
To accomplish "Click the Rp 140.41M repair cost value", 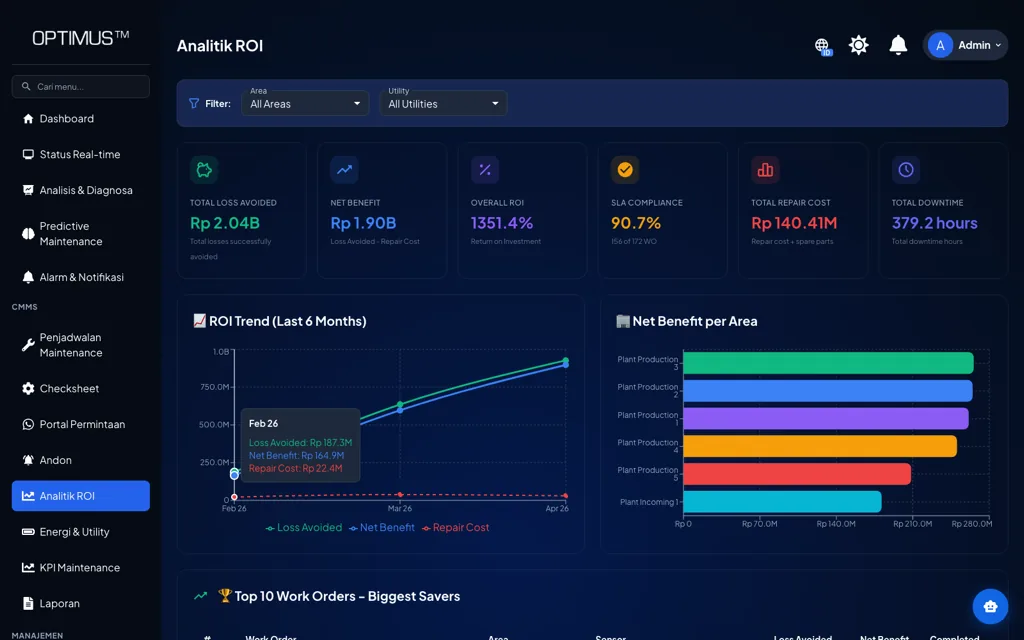I will click(x=794, y=223).
